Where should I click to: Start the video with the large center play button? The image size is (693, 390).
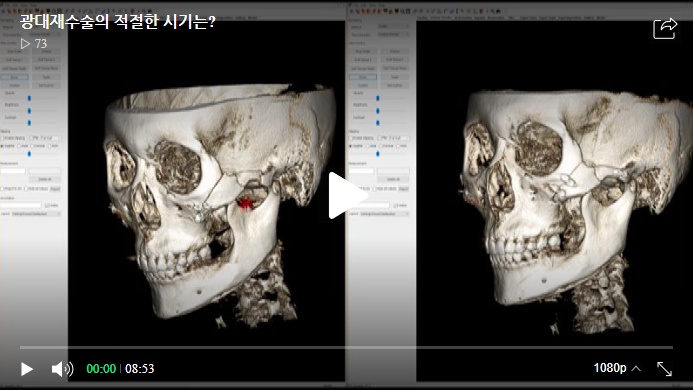point(346,195)
